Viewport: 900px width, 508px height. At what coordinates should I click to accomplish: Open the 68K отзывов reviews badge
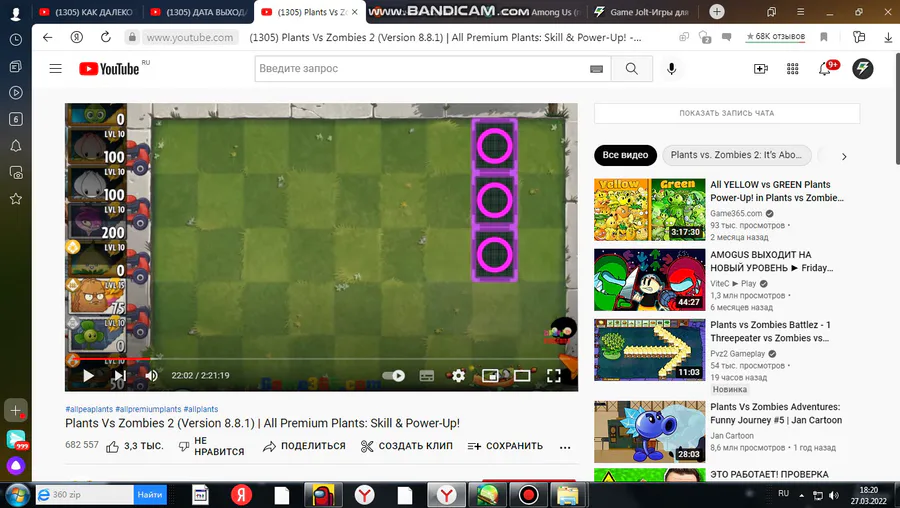(x=775, y=36)
